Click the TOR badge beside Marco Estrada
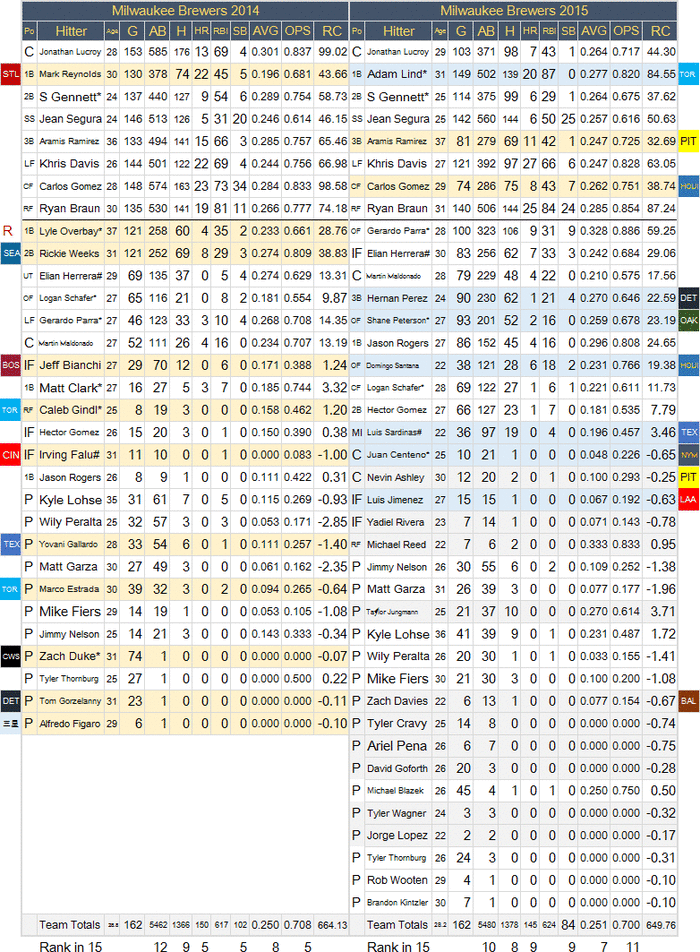This screenshot has height=952, width=700. click(x=10, y=589)
